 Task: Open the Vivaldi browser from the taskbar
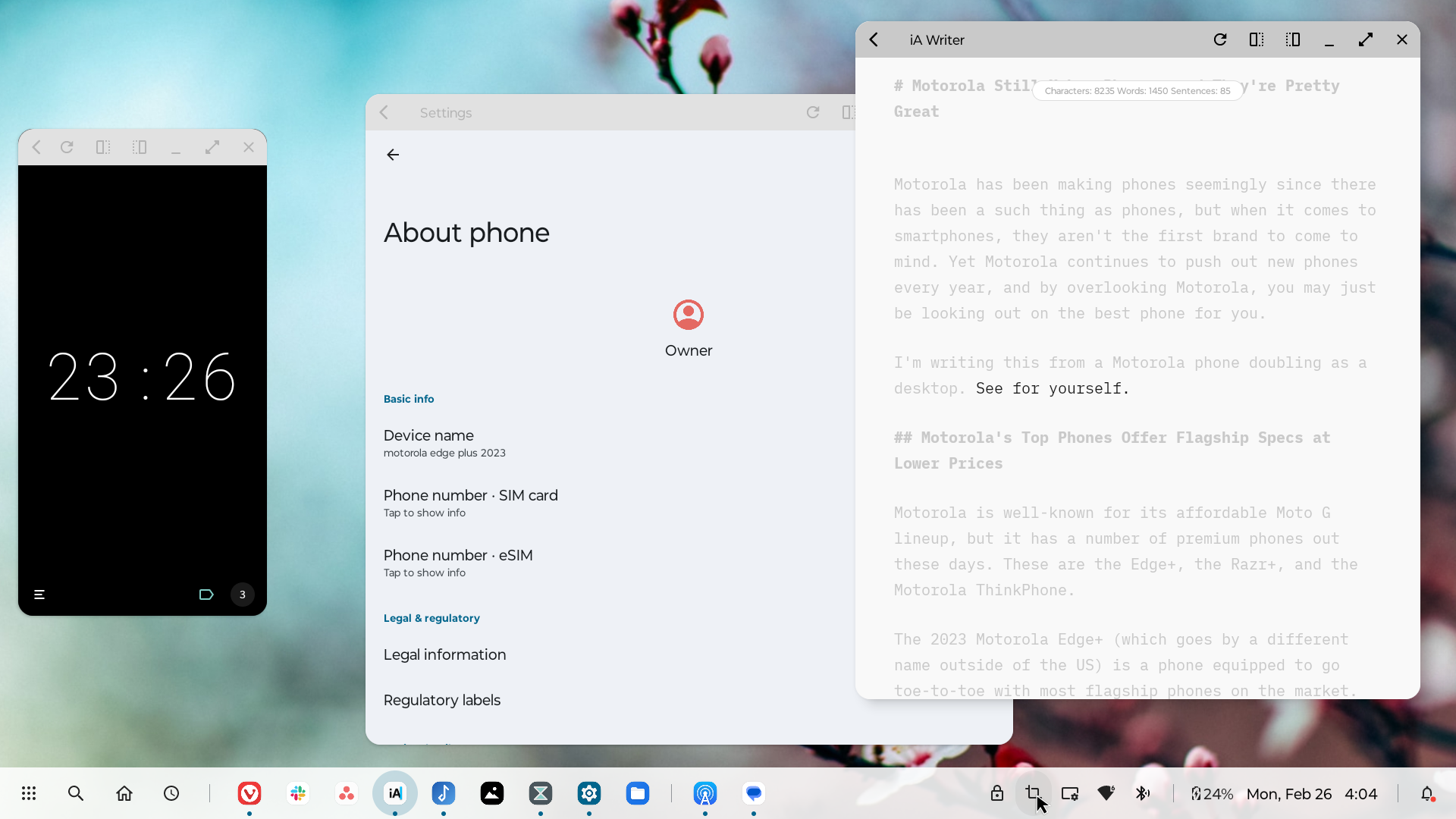point(249,793)
